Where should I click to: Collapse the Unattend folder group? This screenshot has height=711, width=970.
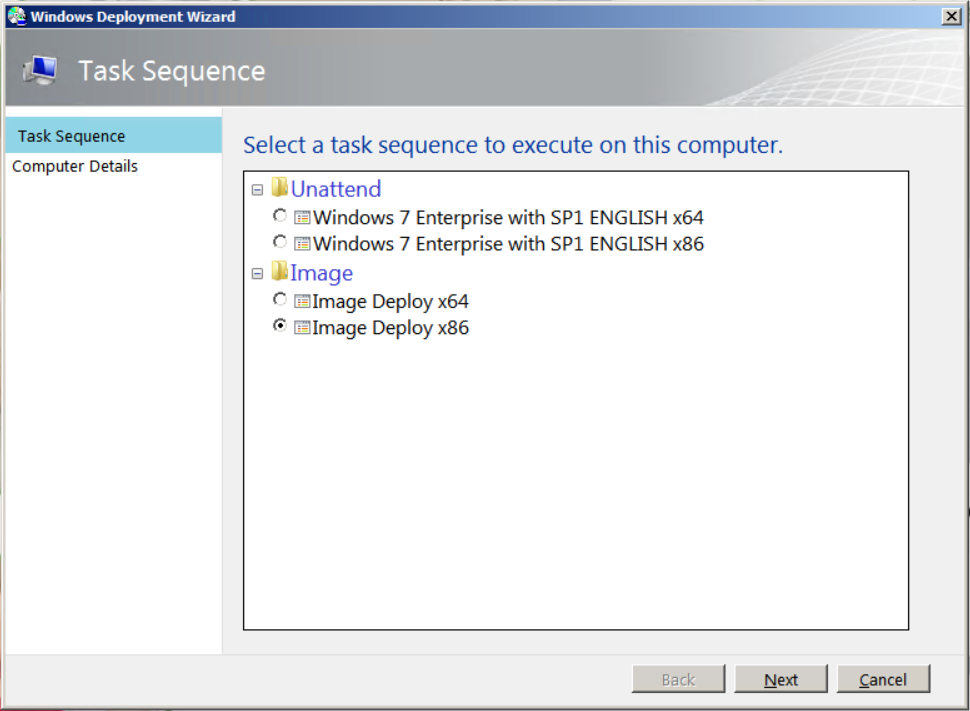point(257,189)
